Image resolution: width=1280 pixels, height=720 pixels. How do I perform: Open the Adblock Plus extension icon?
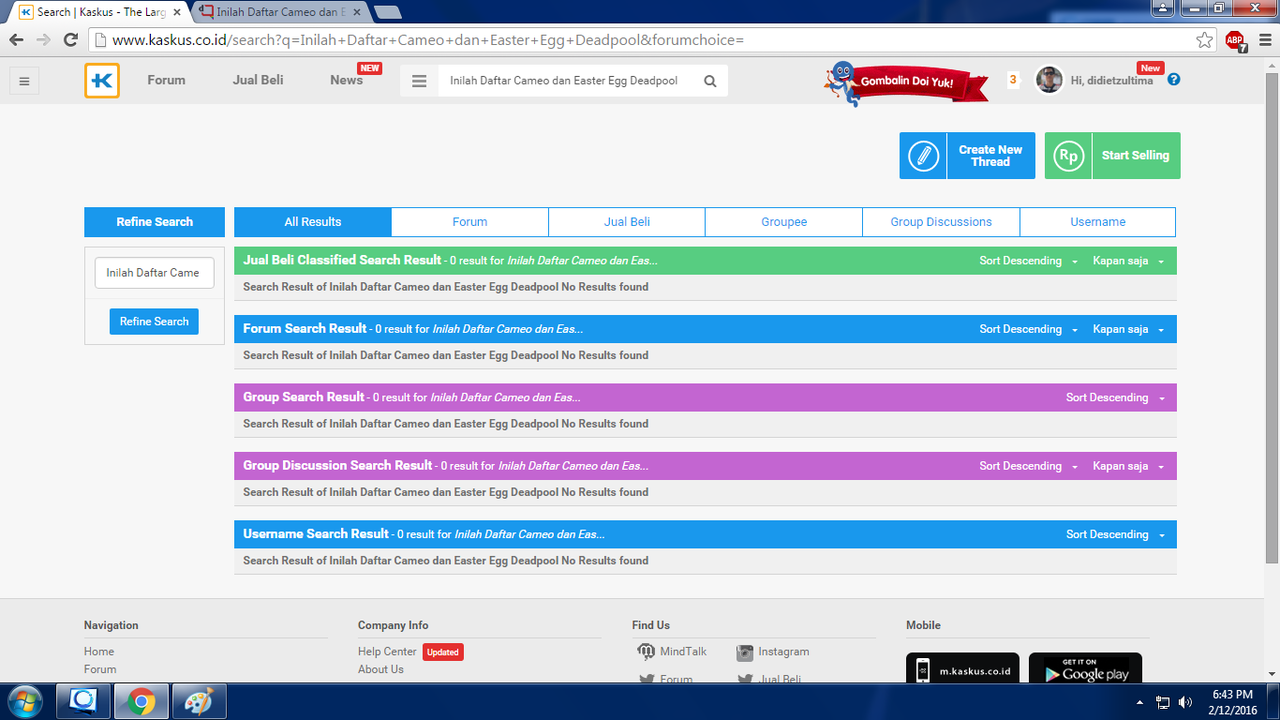[1236, 41]
